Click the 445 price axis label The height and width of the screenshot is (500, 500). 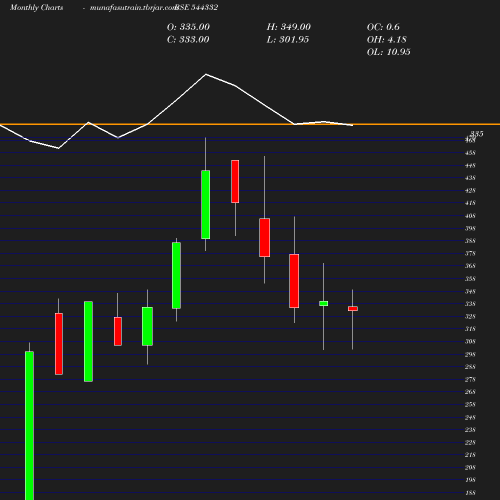coord(470,166)
